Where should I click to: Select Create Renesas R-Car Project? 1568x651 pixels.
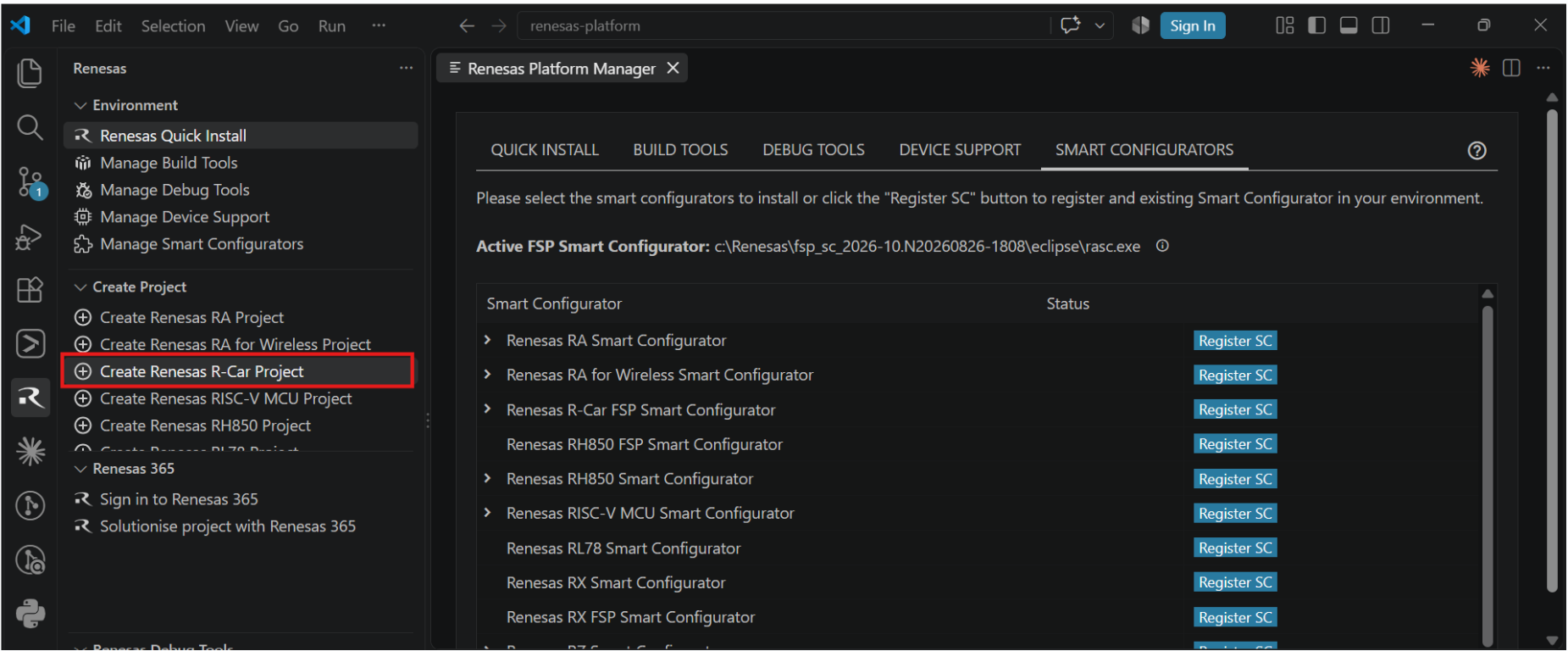pyautogui.click(x=239, y=371)
